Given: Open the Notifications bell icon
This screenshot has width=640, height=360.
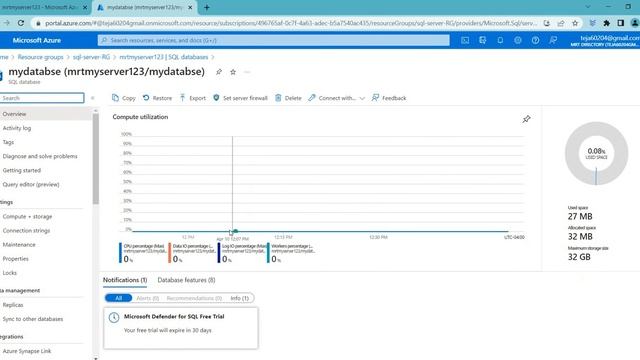Looking at the screenshot, I should click(x=500, y=40).
